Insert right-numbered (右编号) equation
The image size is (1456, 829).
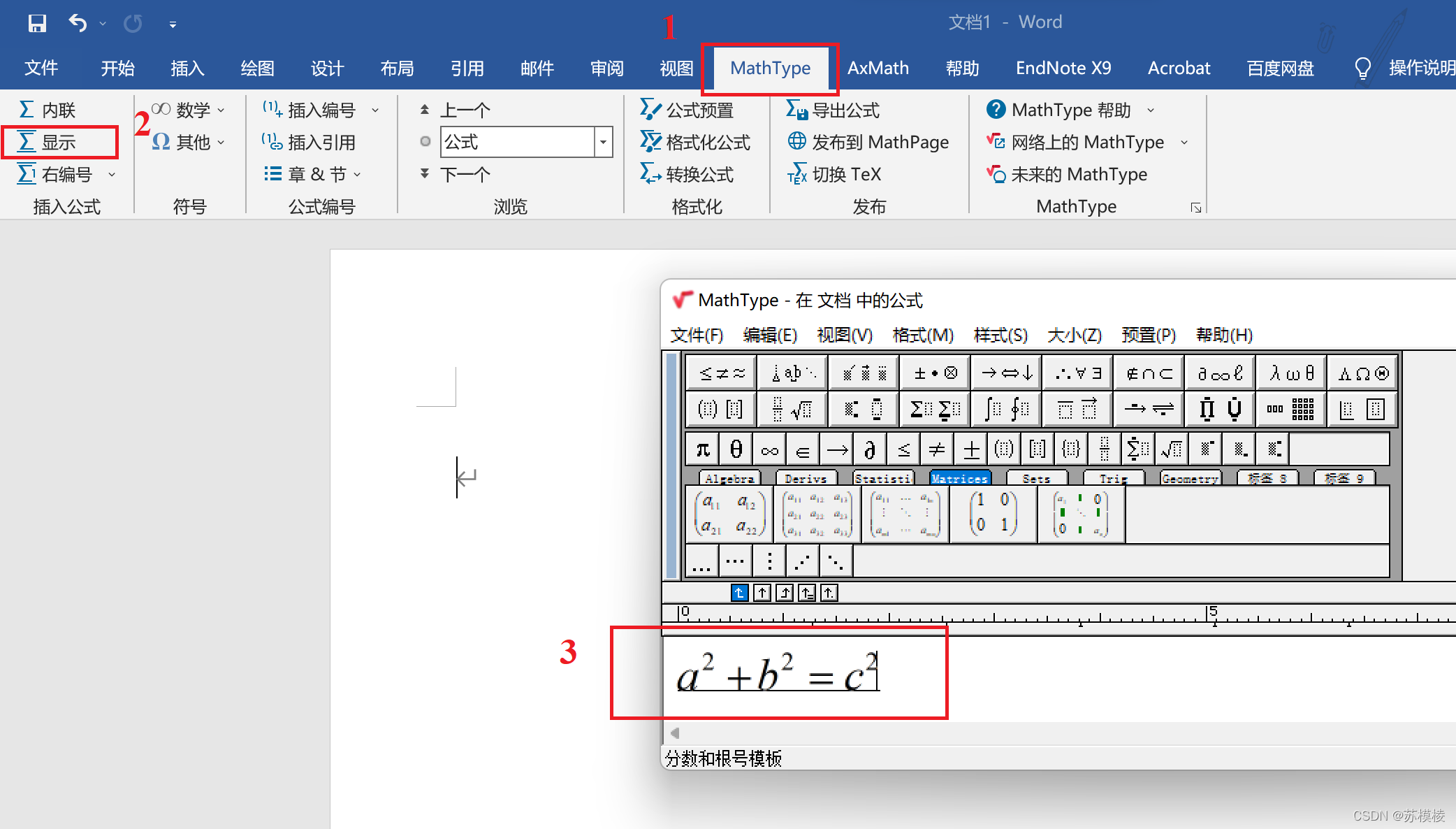tap(55, 174)
